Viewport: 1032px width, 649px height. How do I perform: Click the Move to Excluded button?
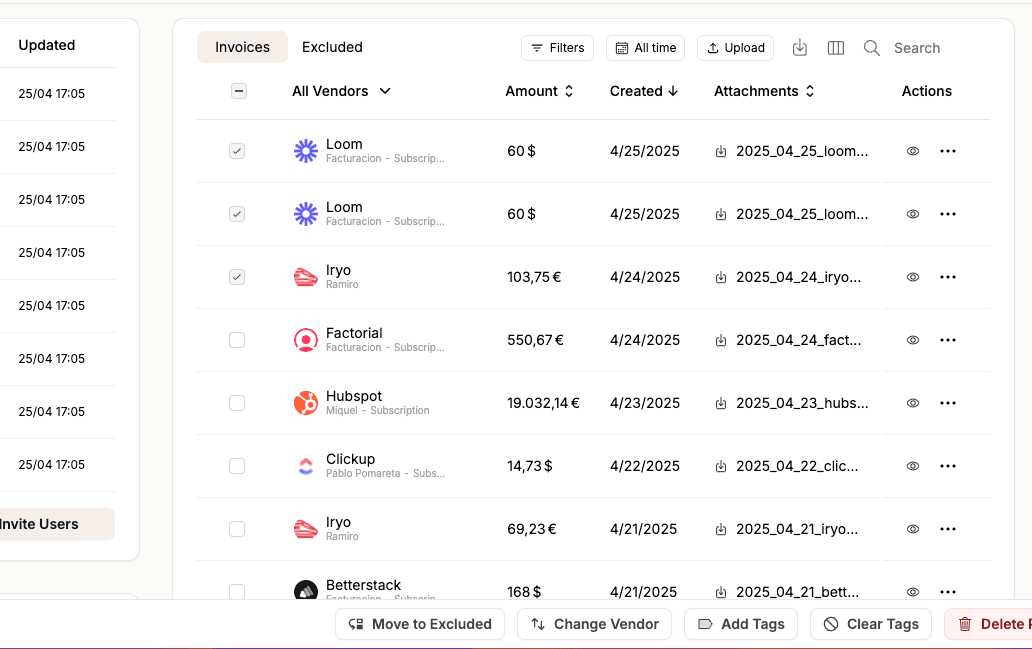point(420,624)
